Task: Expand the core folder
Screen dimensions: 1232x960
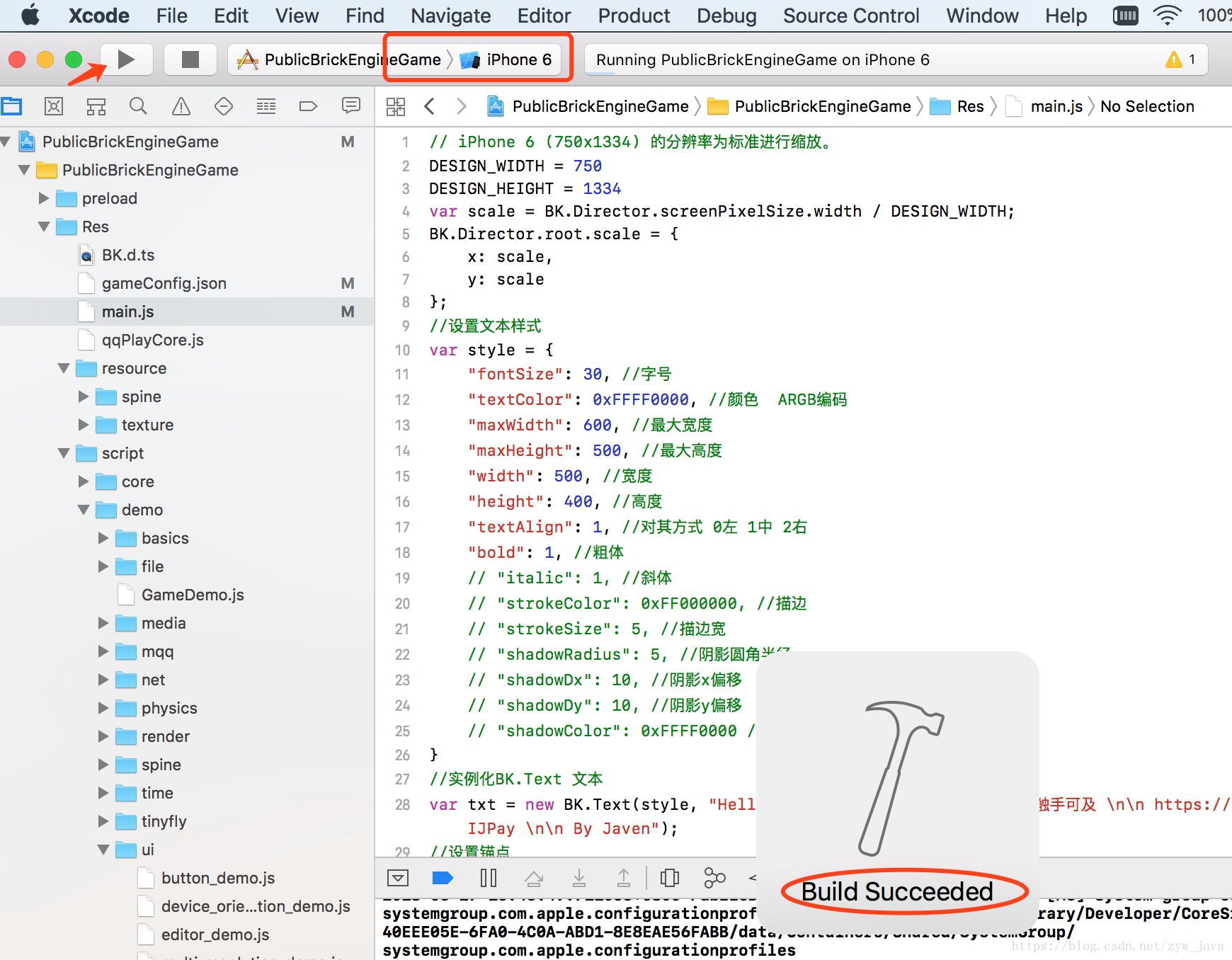Action: click(84, 481)
